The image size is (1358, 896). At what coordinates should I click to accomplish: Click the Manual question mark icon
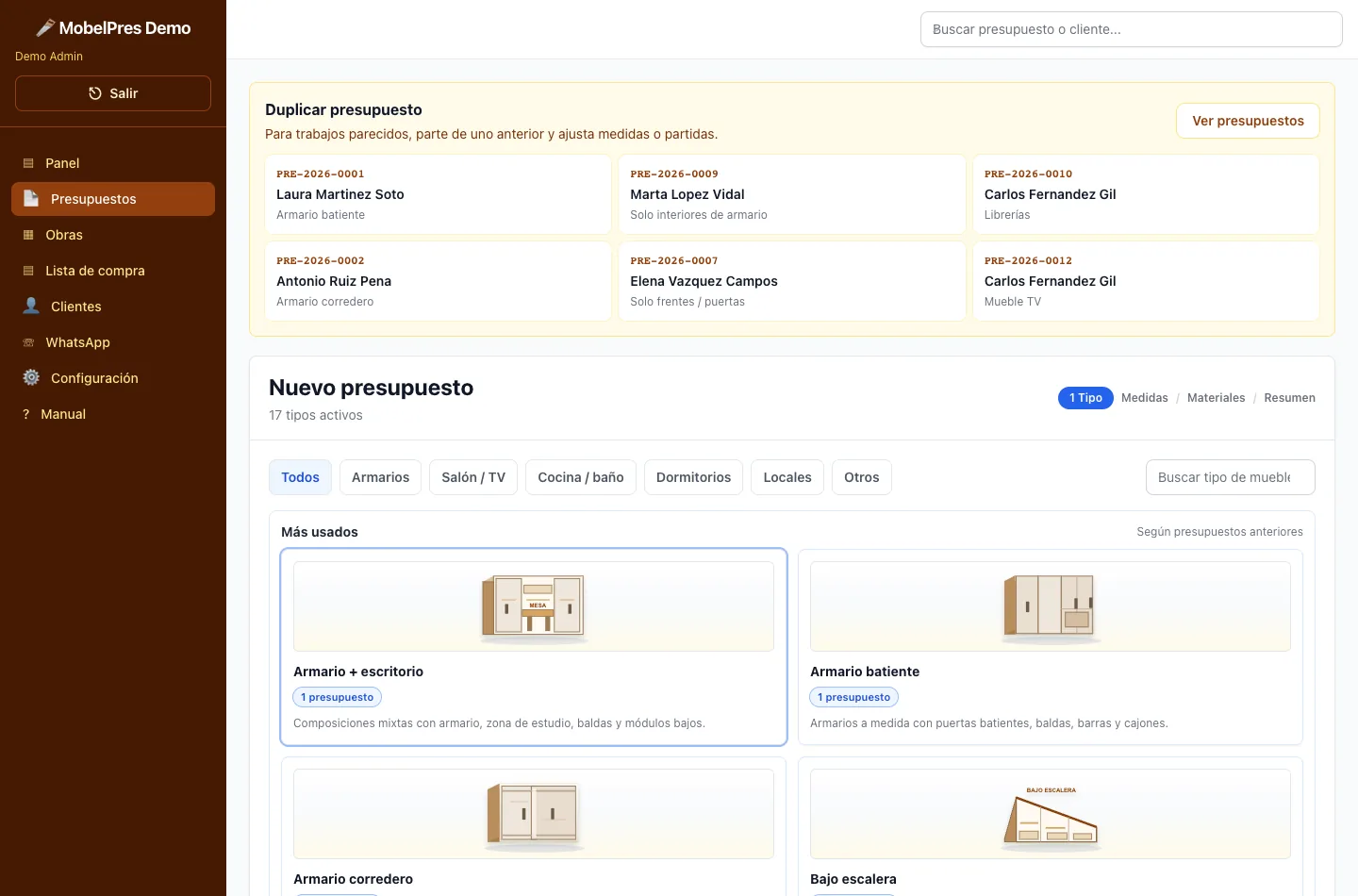(26, 414)
